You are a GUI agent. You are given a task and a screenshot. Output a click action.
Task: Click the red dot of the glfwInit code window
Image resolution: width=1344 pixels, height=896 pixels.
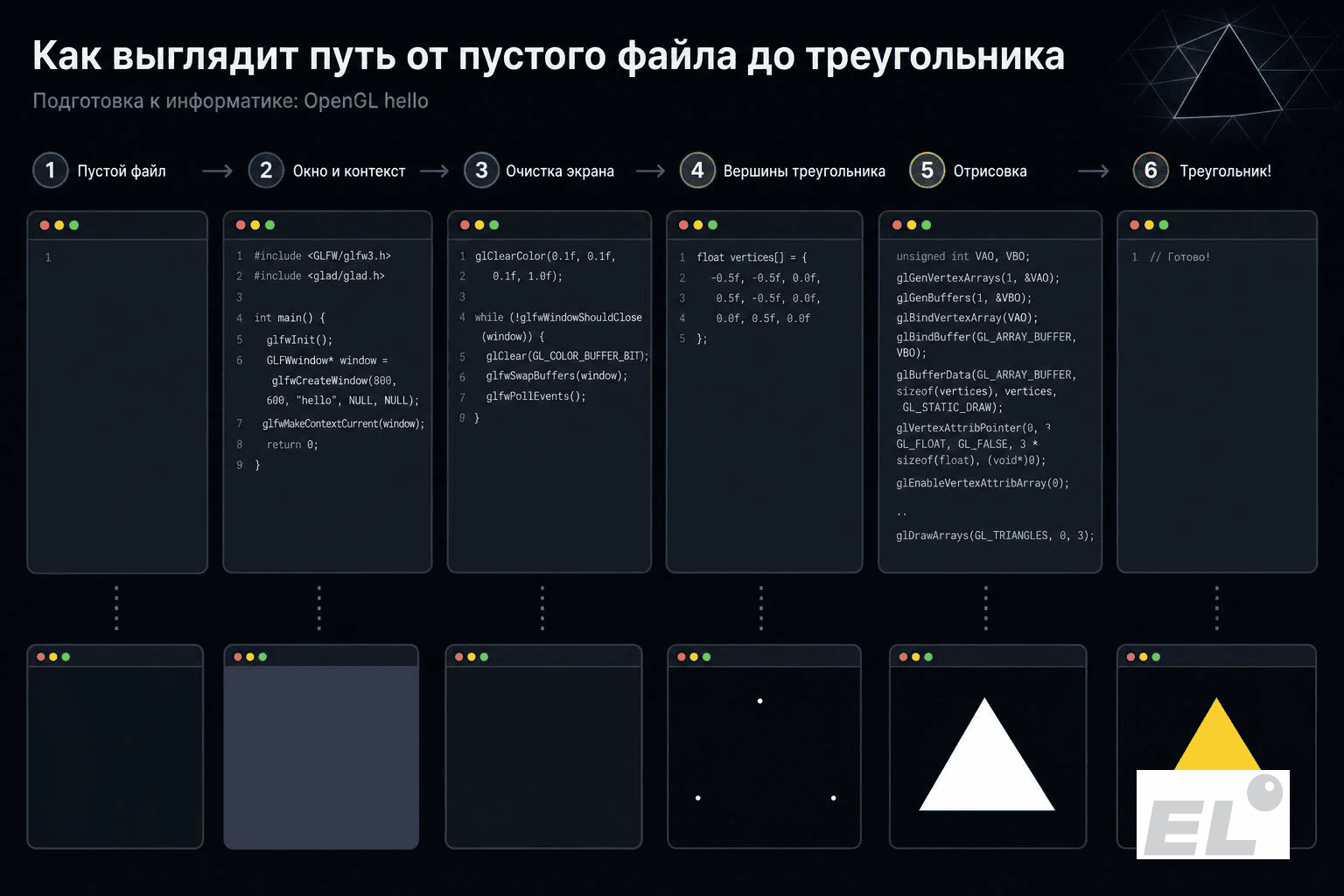[x=241, y=225]
